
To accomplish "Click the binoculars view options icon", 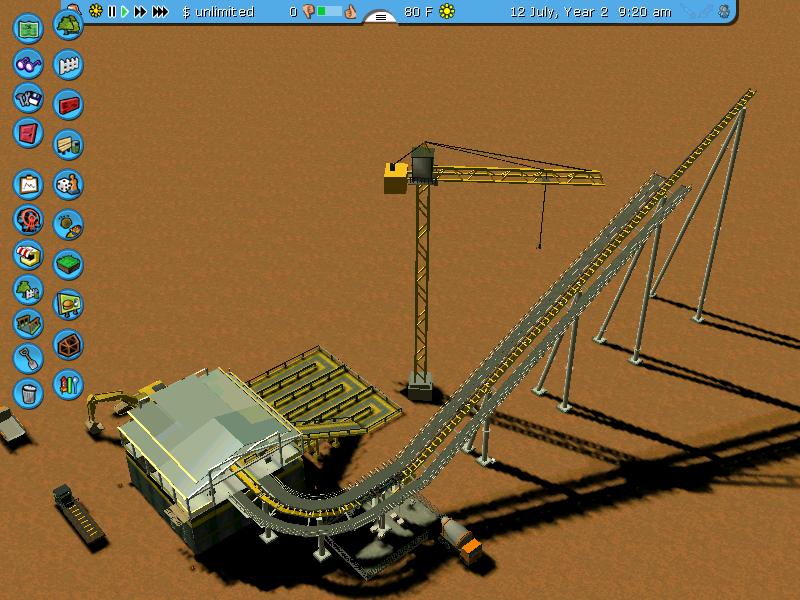I will click(28, 64).
